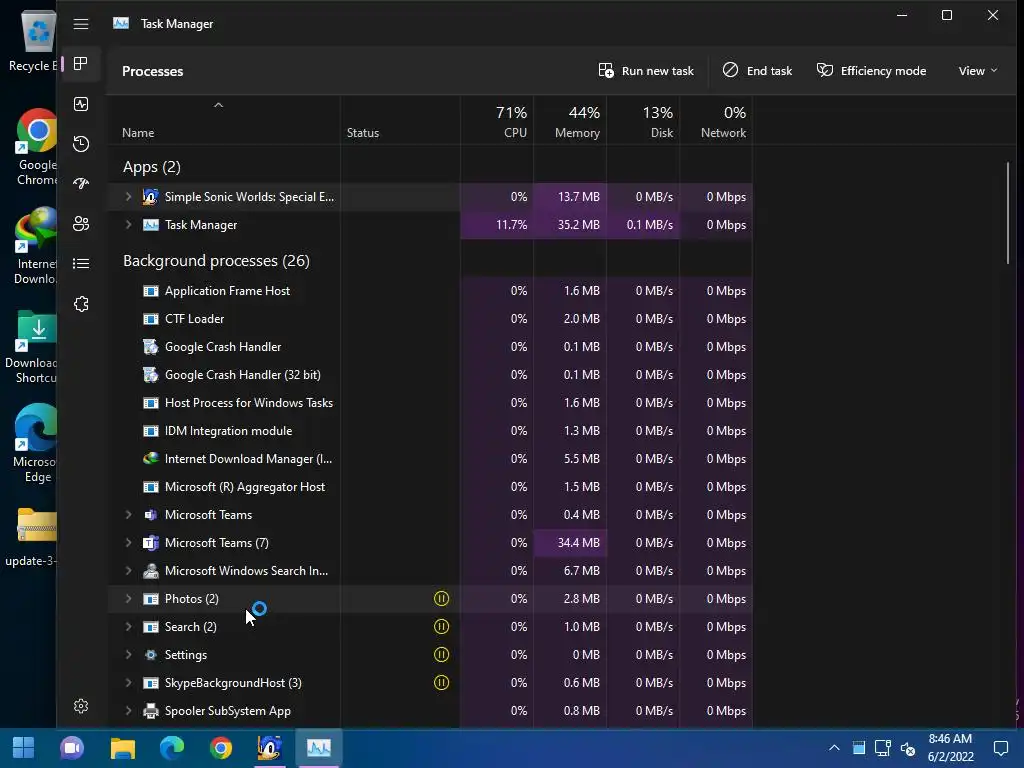1024x768 pixels.
Task: Sort processes by Network usage column
Action: (716, 120)
